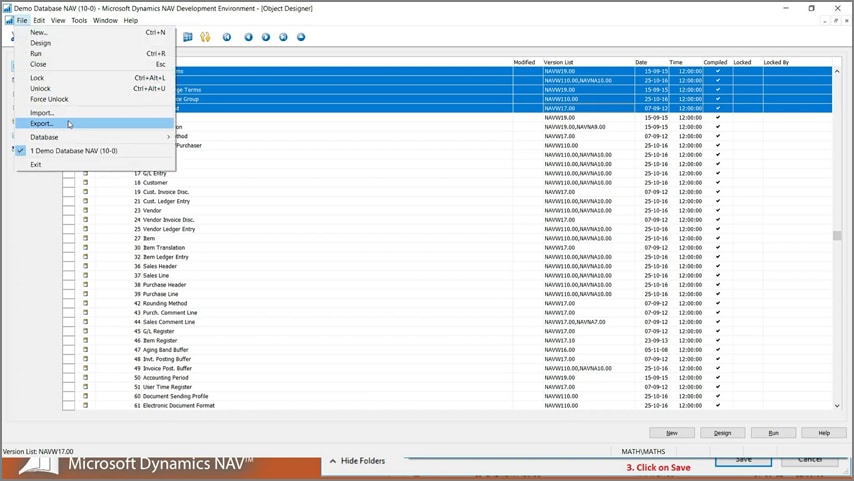
Task: Click the scrollbar down arrow of object list
Action: [x=837, y=405]
